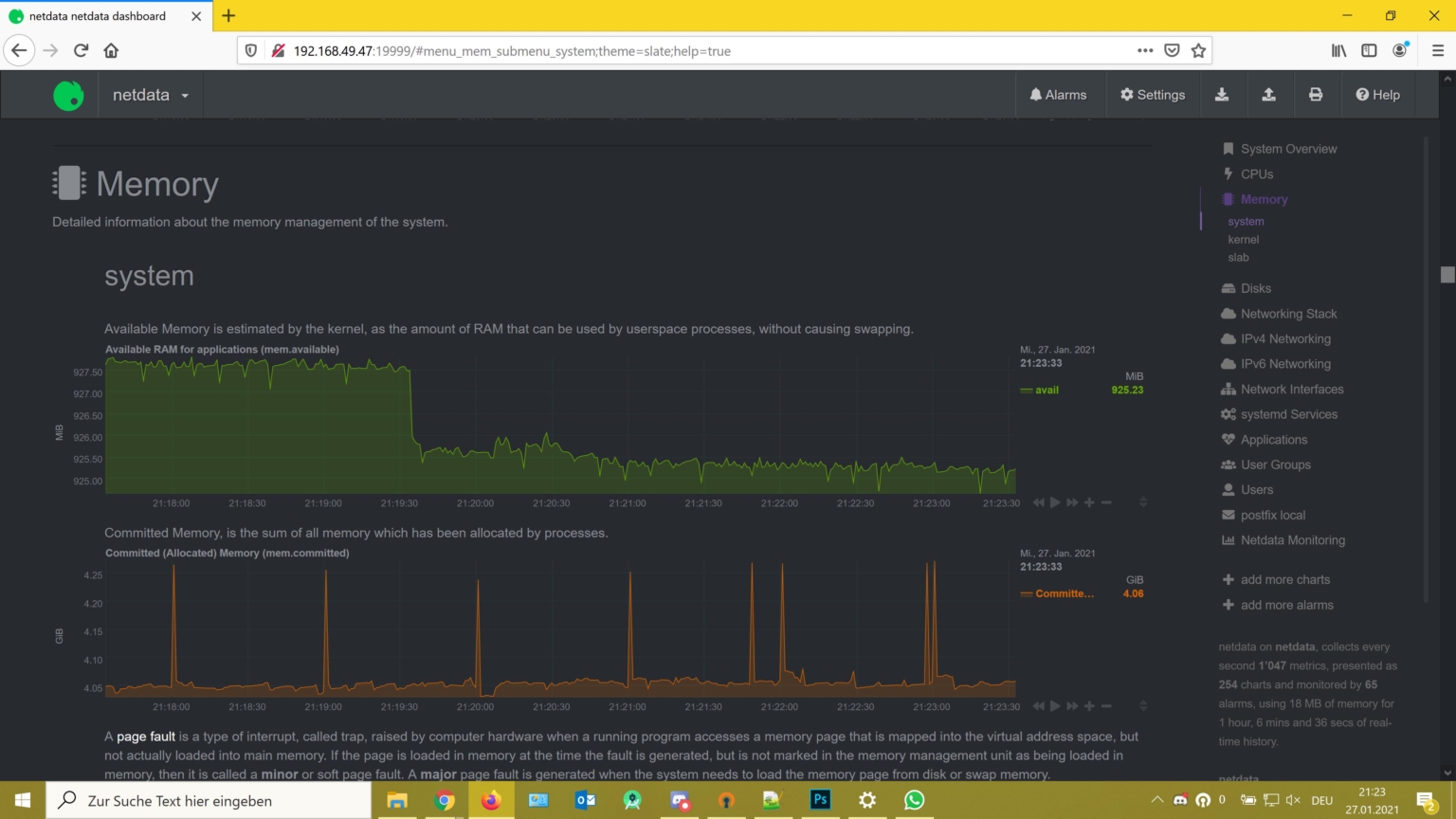Click the download snapshot icon
This screenshot has height=819, width=1456.
[x=1222, y=95]
